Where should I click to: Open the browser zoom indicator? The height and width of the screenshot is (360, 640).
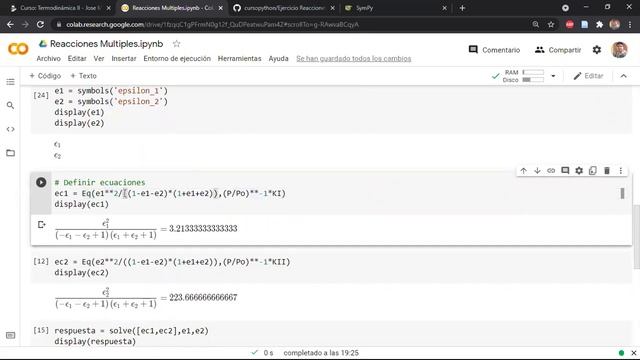536,24
